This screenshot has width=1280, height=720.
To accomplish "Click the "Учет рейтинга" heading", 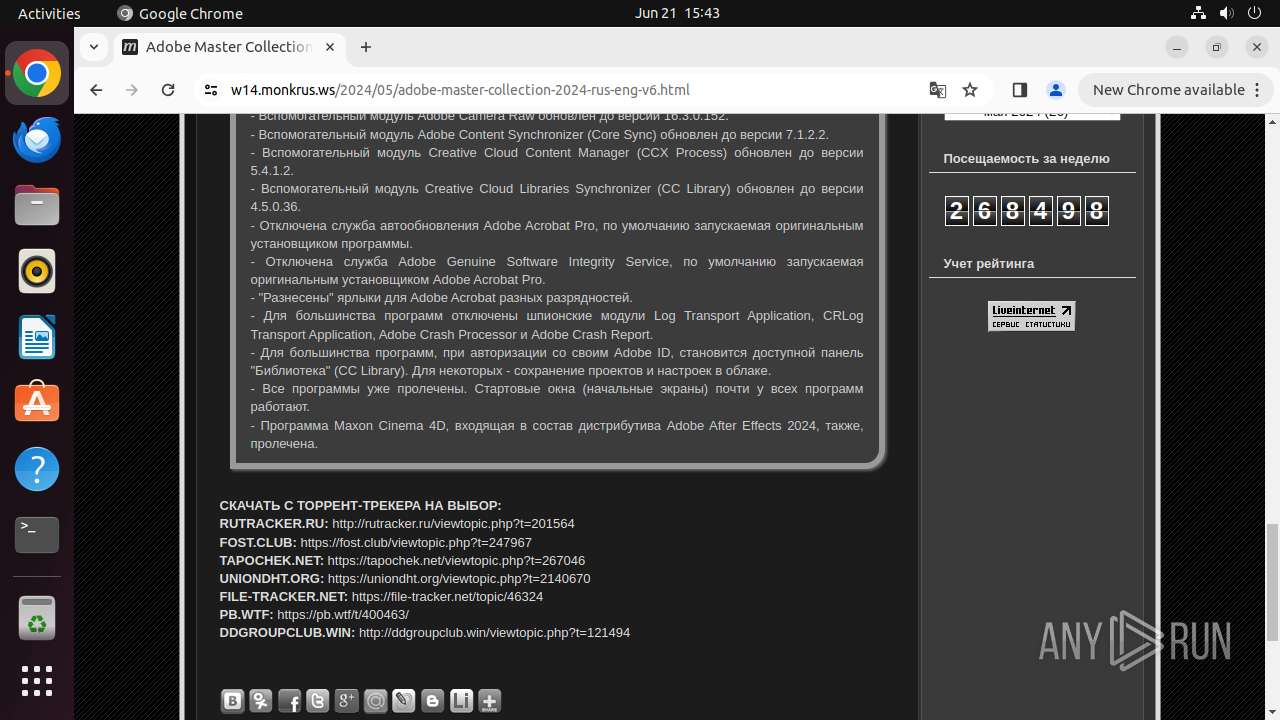I will [x=989, y=263].
